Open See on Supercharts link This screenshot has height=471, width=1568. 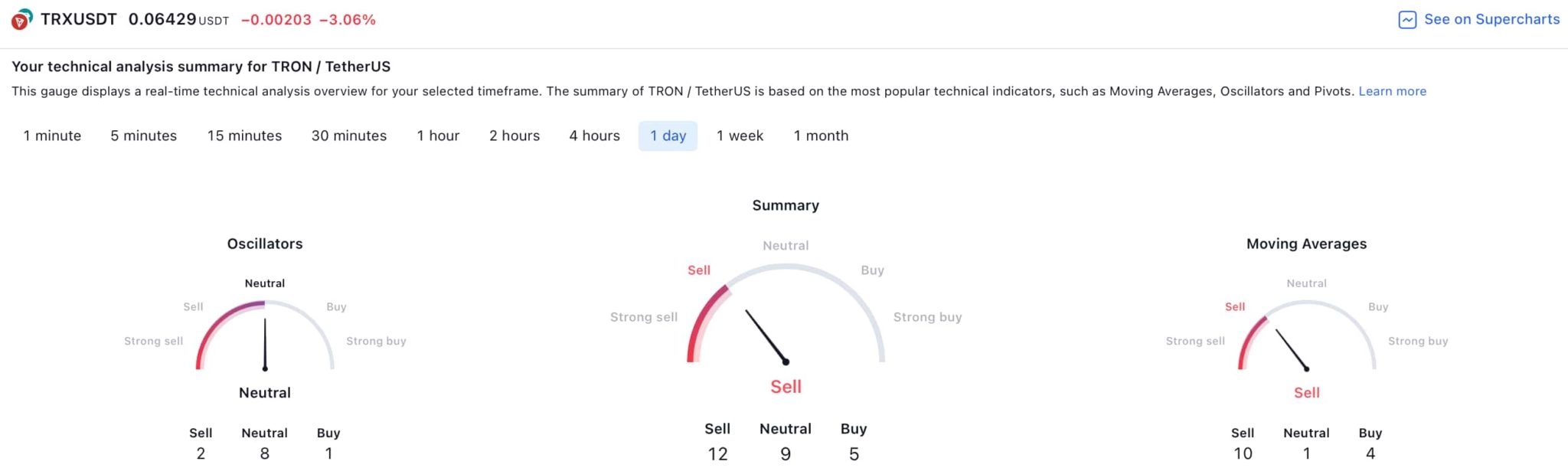click(x=1491, y=20)
